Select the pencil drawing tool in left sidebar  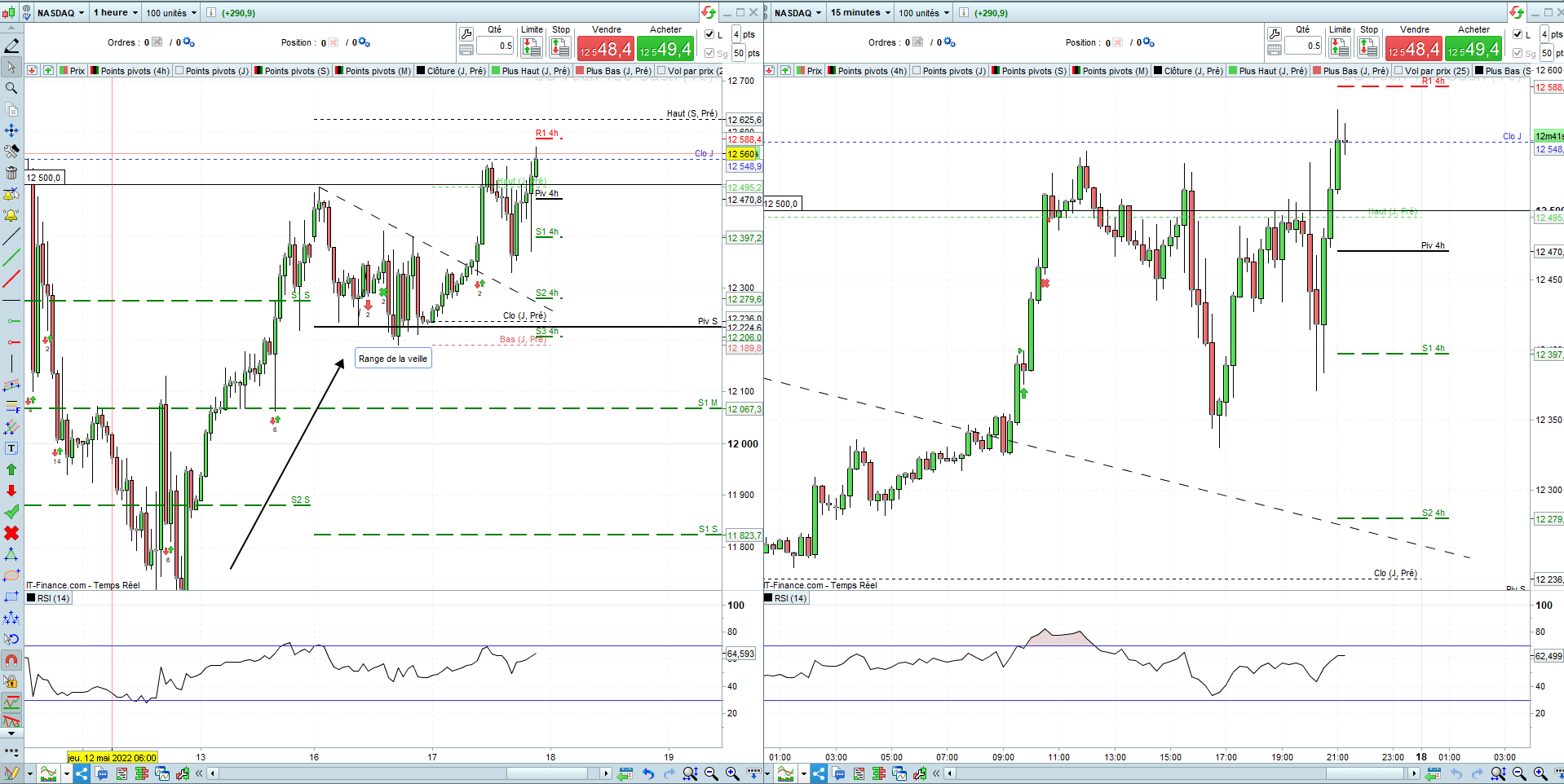tap(11, 46)
